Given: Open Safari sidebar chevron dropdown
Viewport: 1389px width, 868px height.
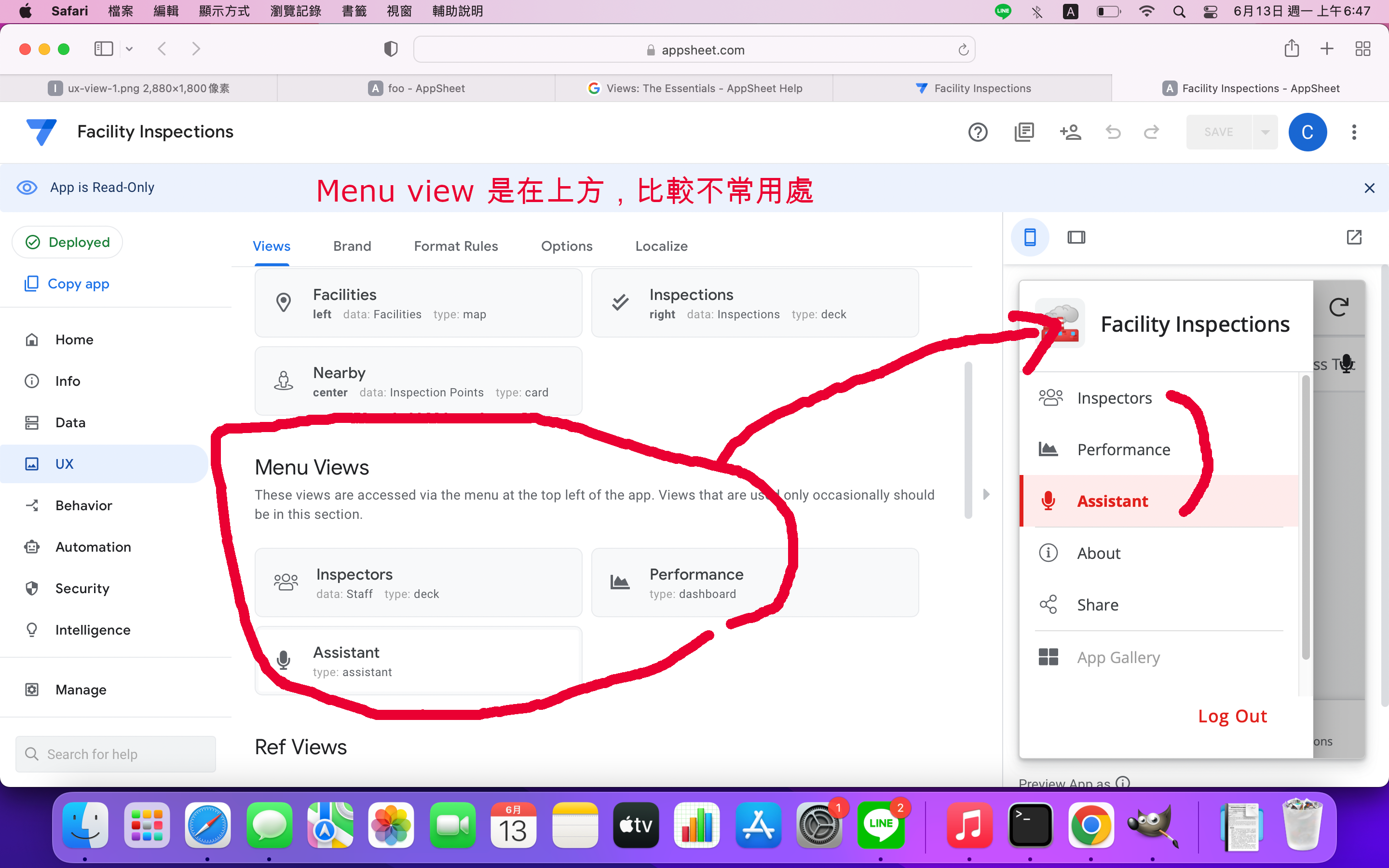Looking at the screenshot, I should [129, 49].
